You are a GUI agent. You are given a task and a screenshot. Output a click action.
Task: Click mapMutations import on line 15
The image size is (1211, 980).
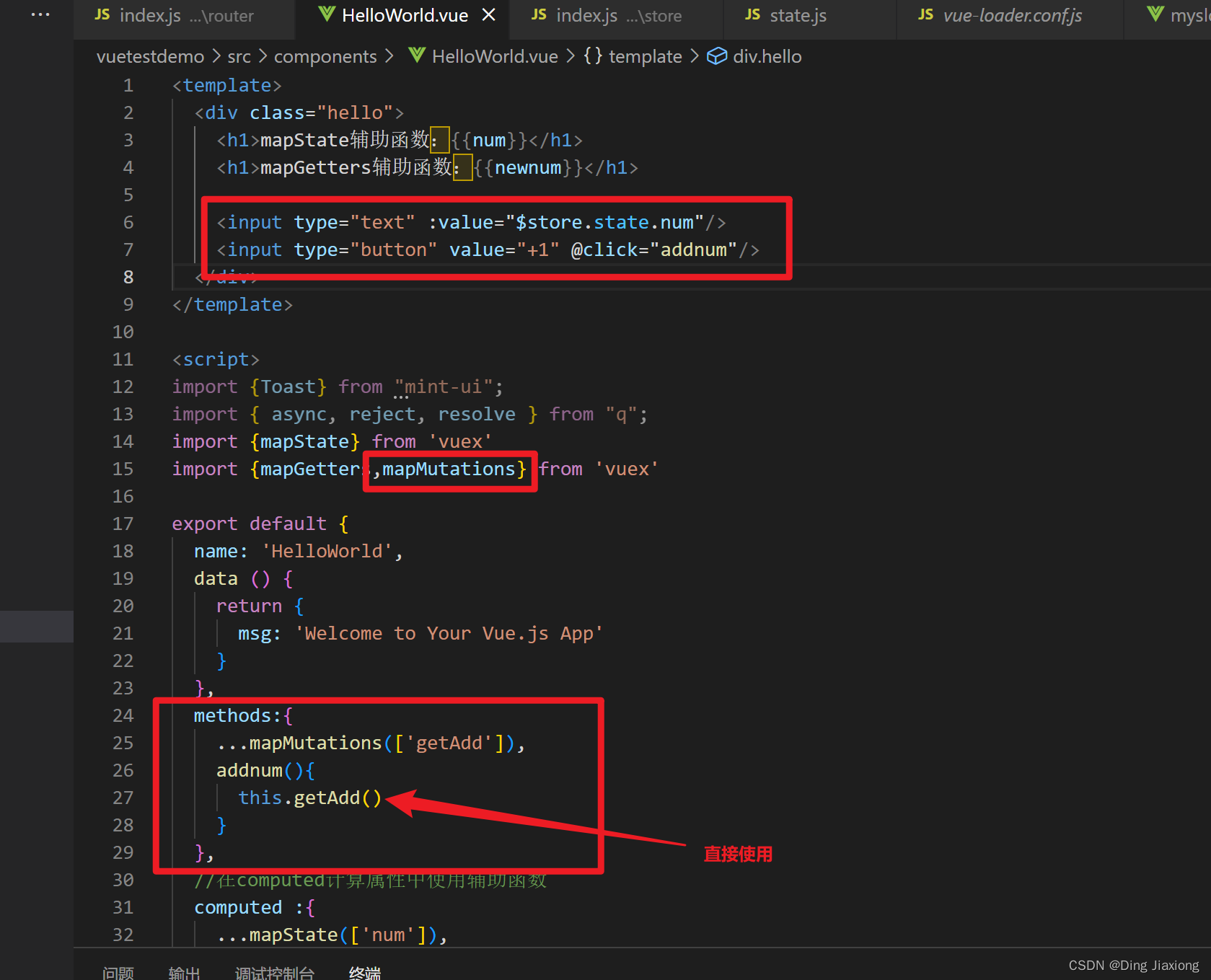449,469
